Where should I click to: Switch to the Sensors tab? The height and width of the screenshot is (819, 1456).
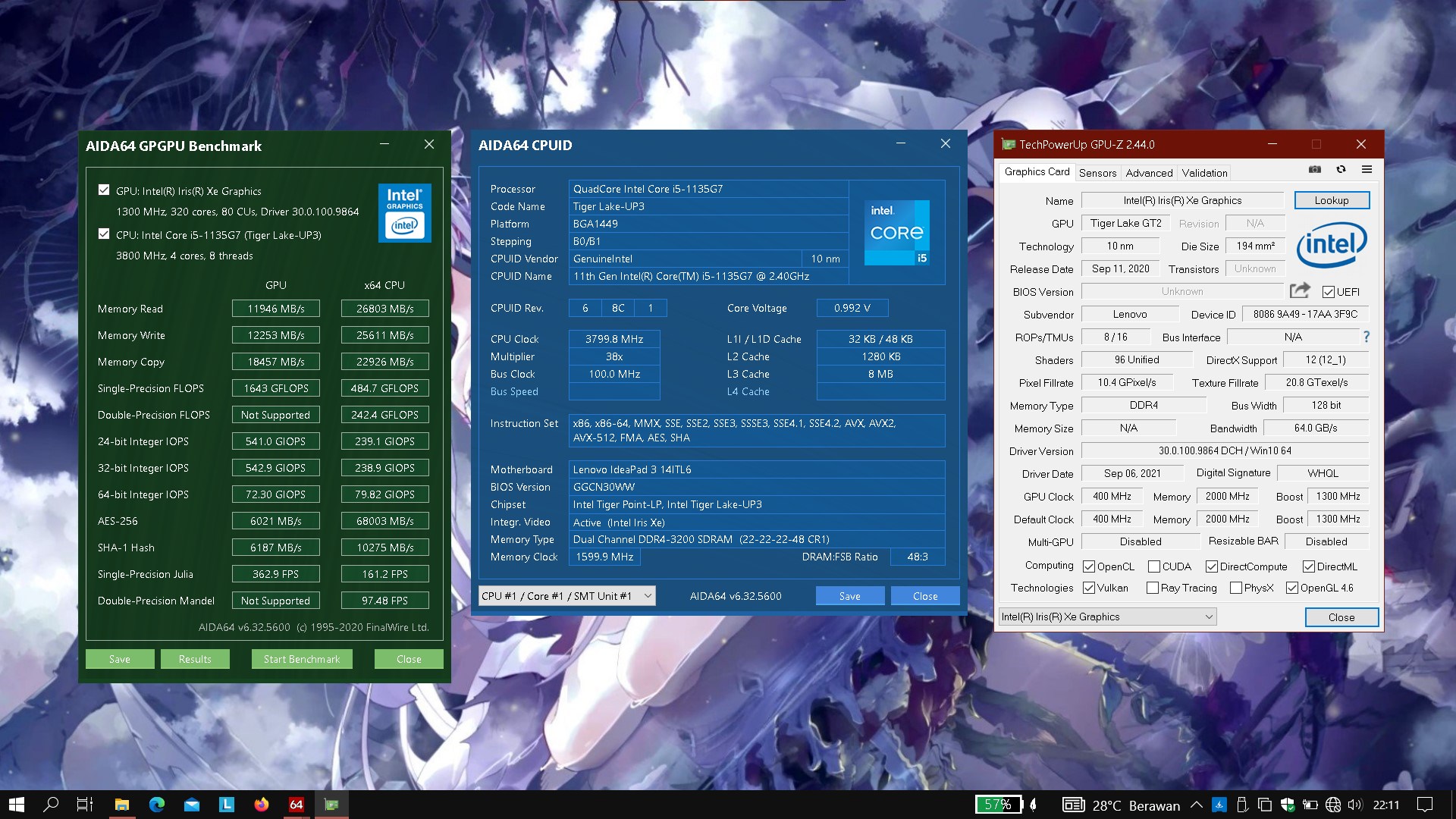(x=1097, y=173)
